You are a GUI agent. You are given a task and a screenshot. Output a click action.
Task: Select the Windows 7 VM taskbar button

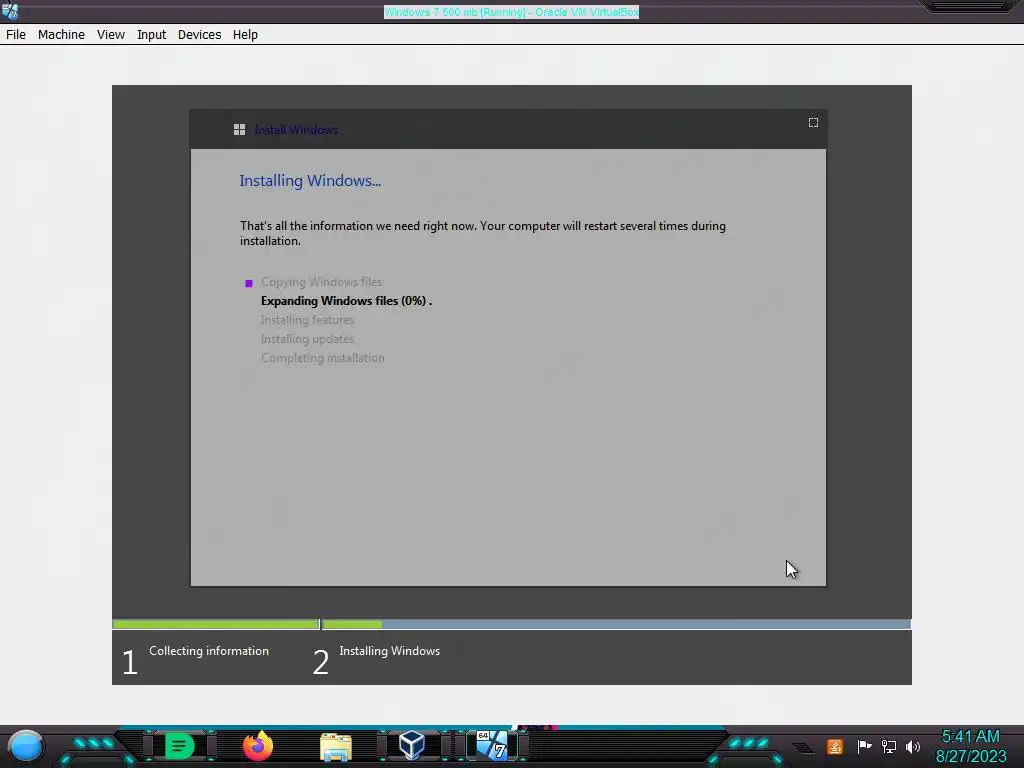[492, 745]
